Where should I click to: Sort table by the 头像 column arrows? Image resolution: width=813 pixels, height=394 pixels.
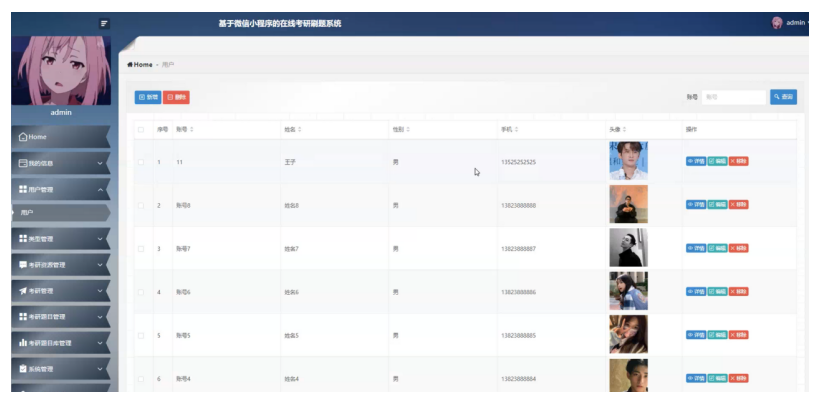tap(624, 130)
